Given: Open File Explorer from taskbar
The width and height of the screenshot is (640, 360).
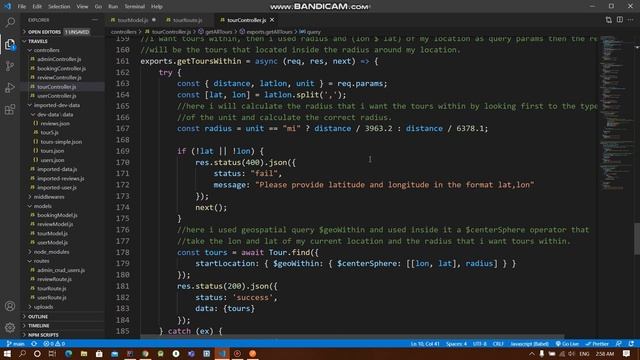Looking at the screenshot, I should 84,353.
